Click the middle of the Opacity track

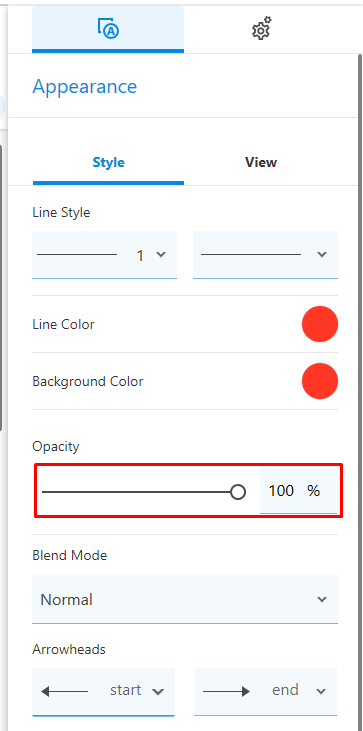point(140,492)
